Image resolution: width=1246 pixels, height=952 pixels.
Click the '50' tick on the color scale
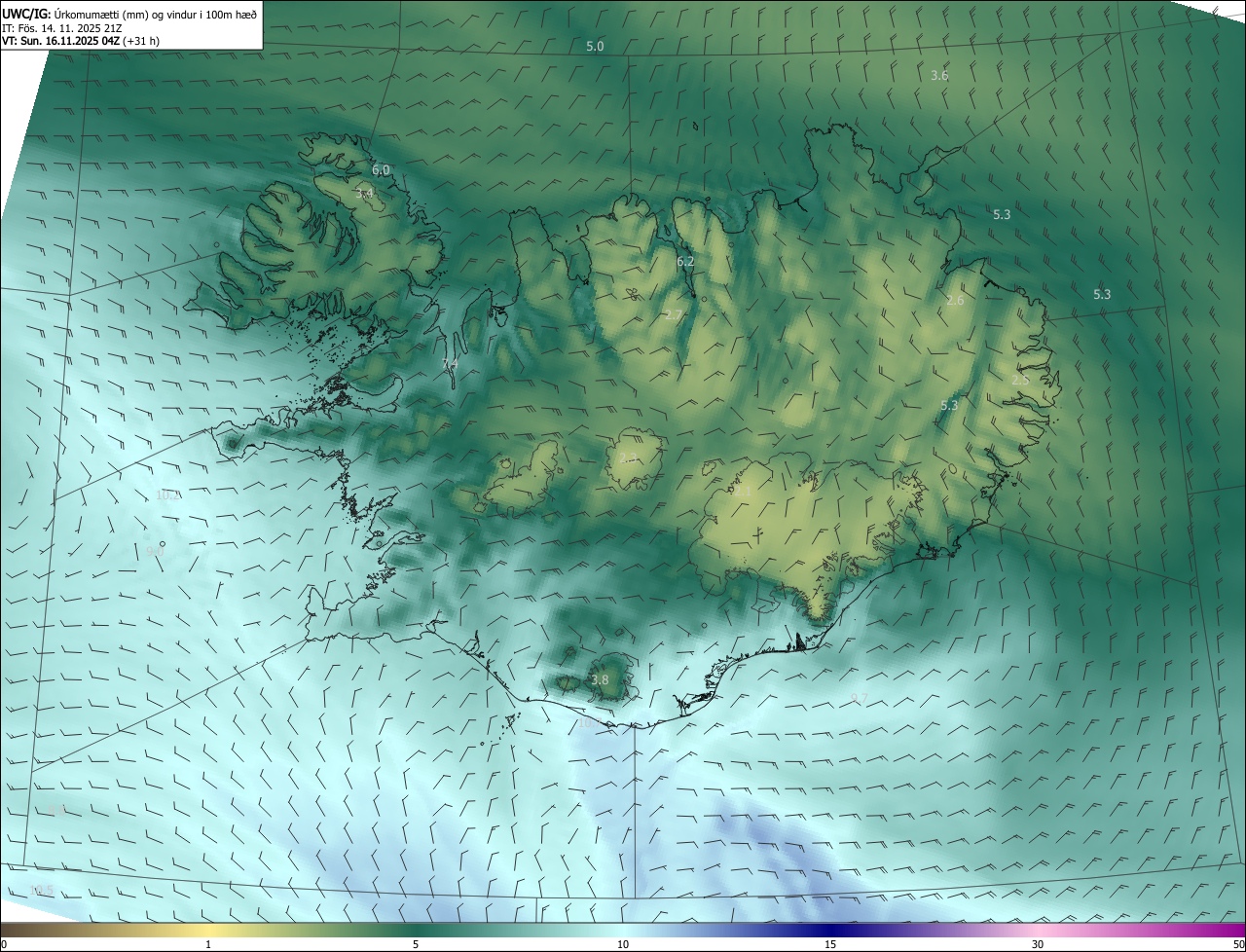[x=1238, y=944]
